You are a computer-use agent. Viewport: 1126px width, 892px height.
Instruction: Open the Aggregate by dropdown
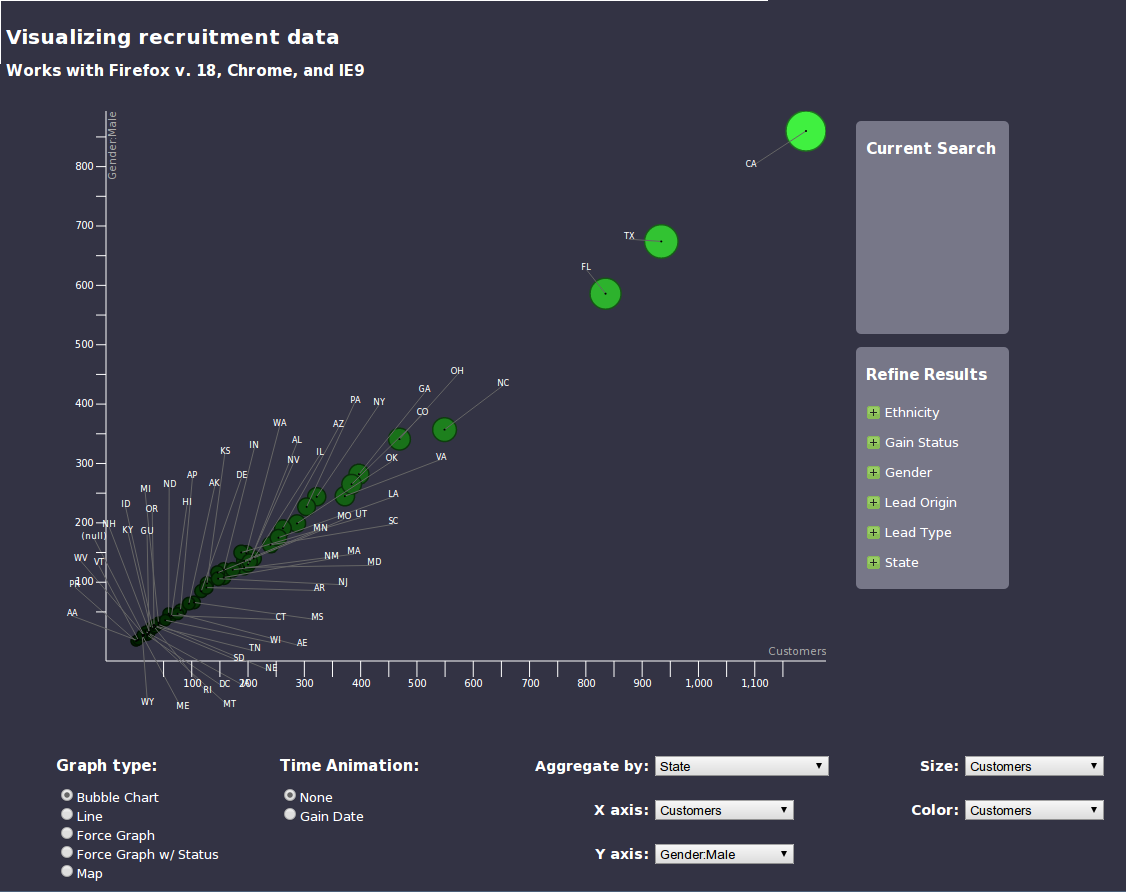(x=741, y=767)
